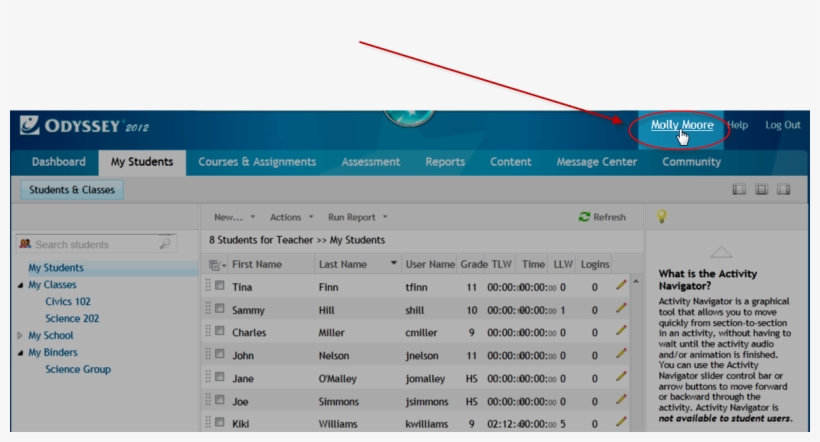Open the select-all checkbox dropdown in header
This screenshot has width=820, height=442.
click(217, 265)
